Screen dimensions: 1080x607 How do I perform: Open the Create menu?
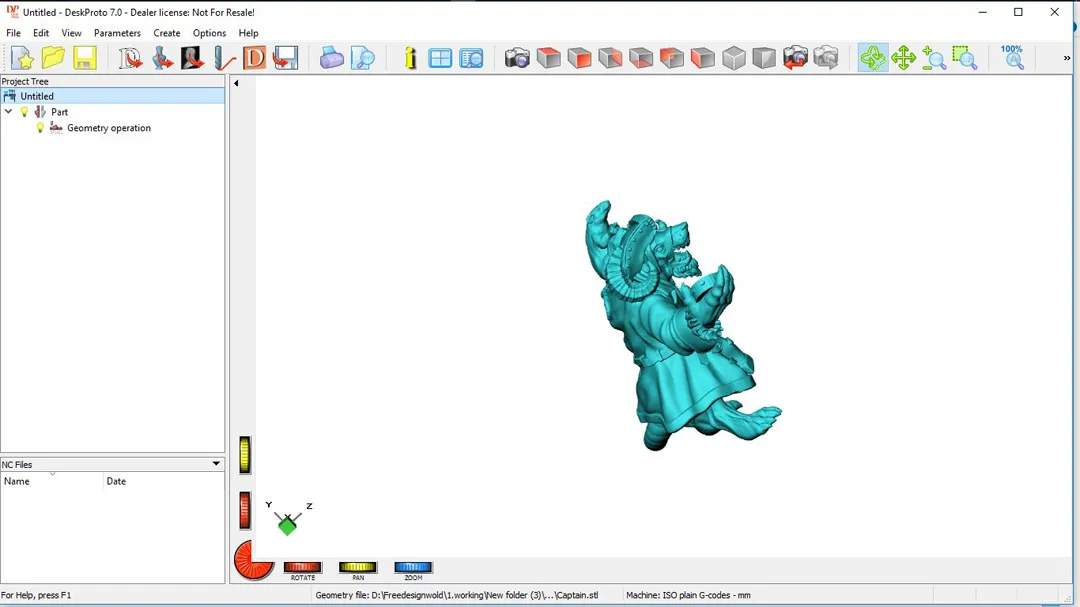pyautogui.click(x=167, y=33)
